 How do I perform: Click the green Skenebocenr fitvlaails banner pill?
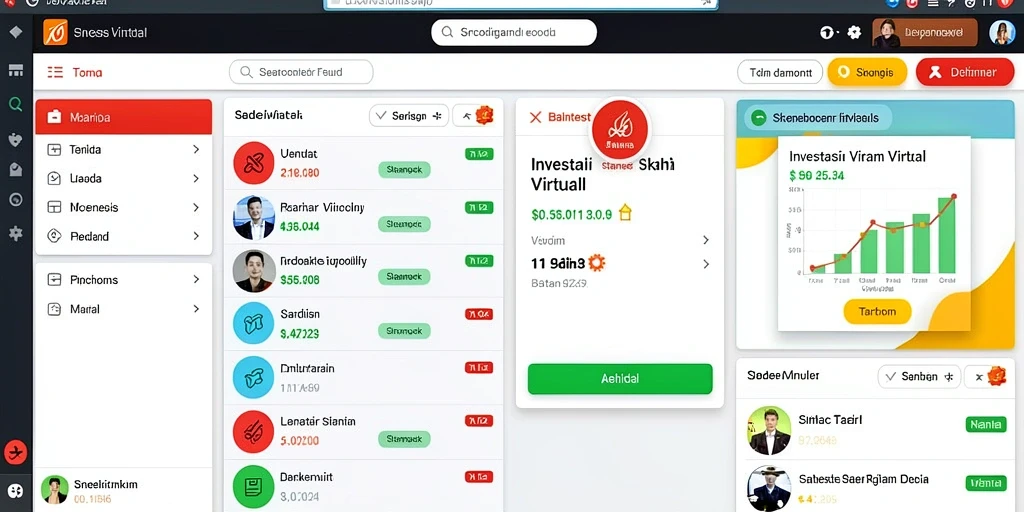pyautogui.click(x=818, y=118)
